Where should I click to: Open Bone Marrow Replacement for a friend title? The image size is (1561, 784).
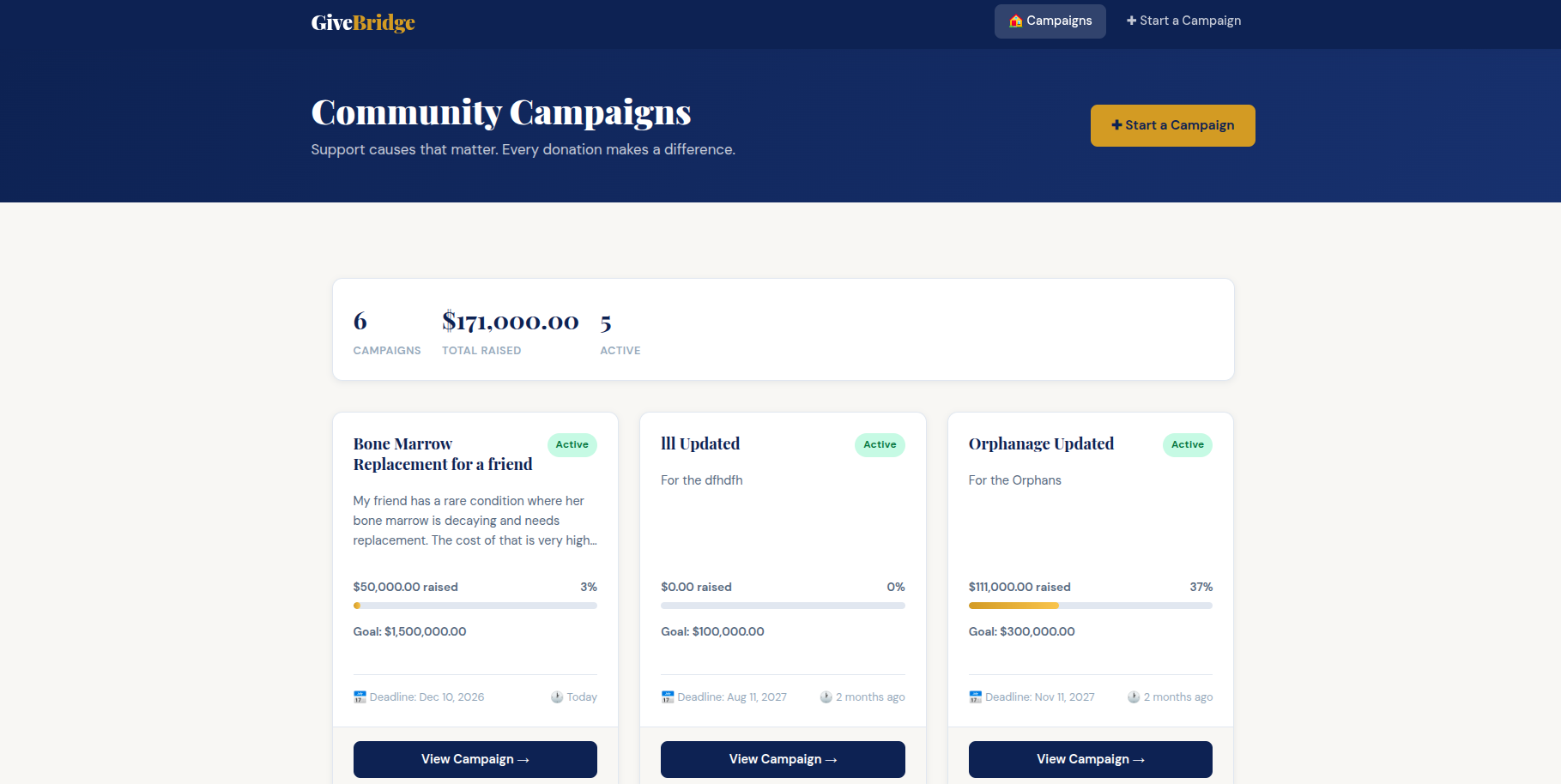pyautogui.click(x=443, y=454)
